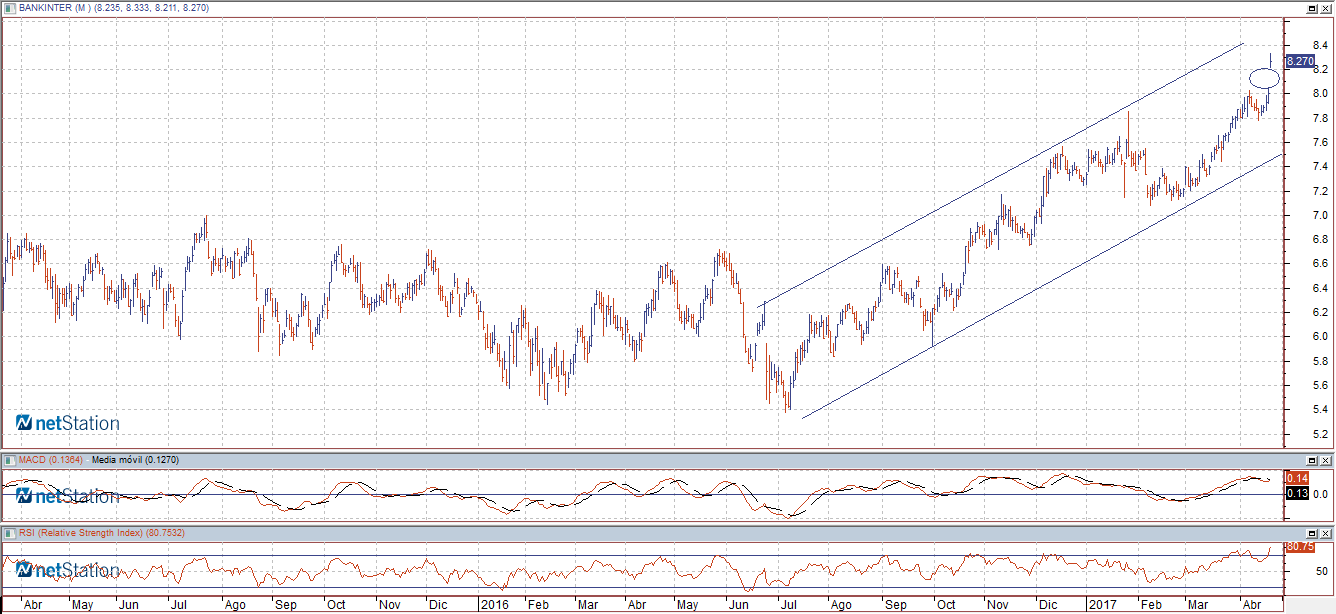Click the 80.75 RSI value tag
The image size is (1336, 614).
(1299, 547)
